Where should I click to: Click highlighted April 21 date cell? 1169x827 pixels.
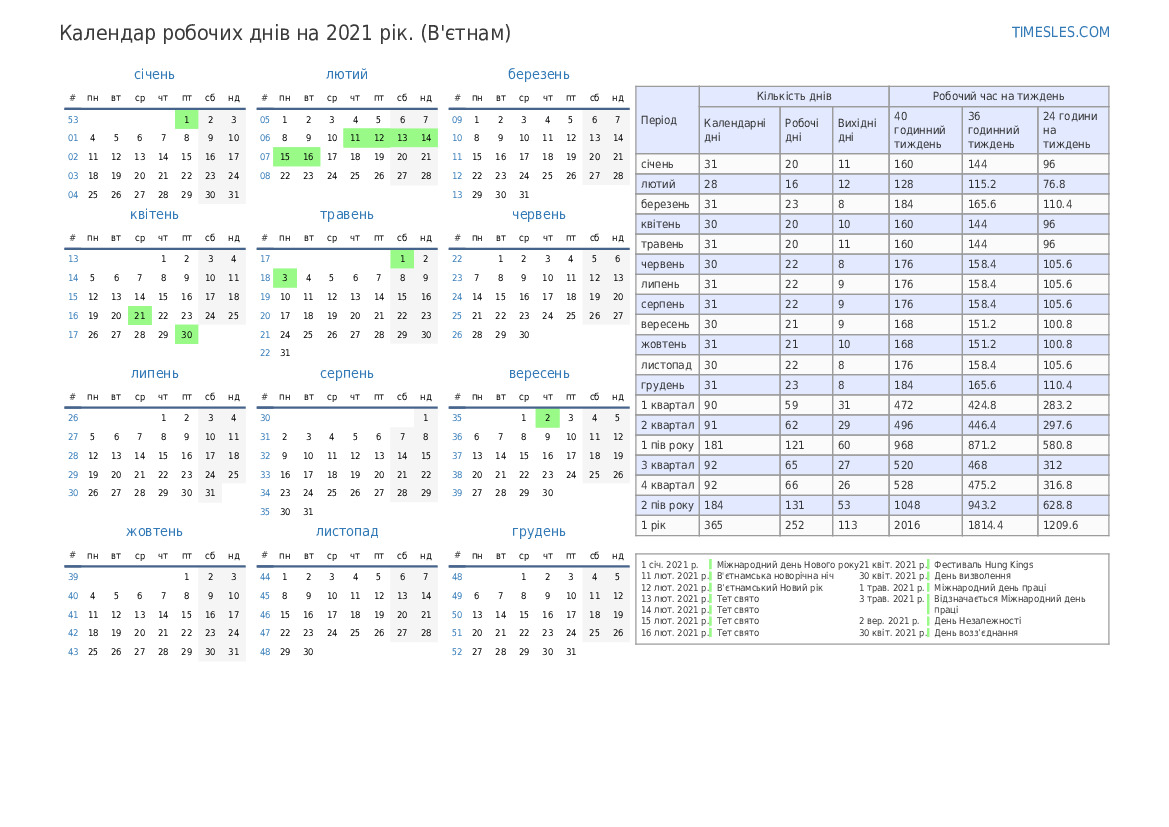[140, 315]
